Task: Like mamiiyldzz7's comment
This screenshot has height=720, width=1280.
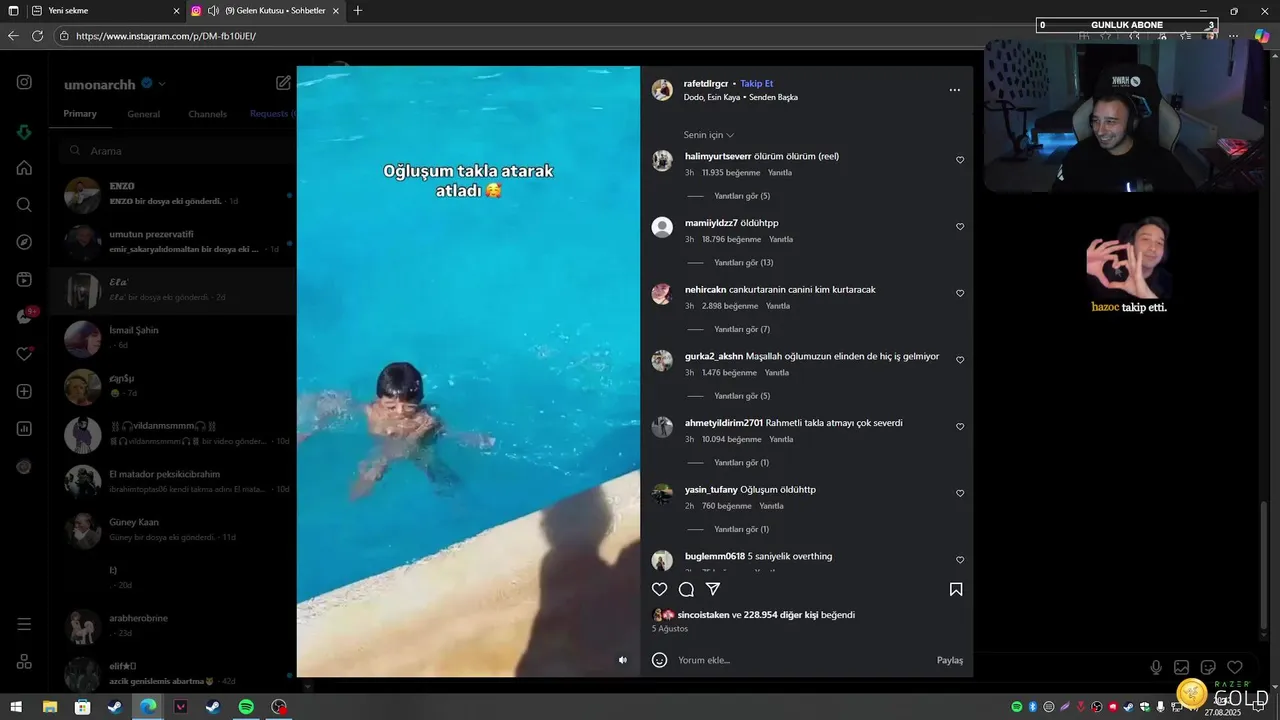Action: pos(960,227)
